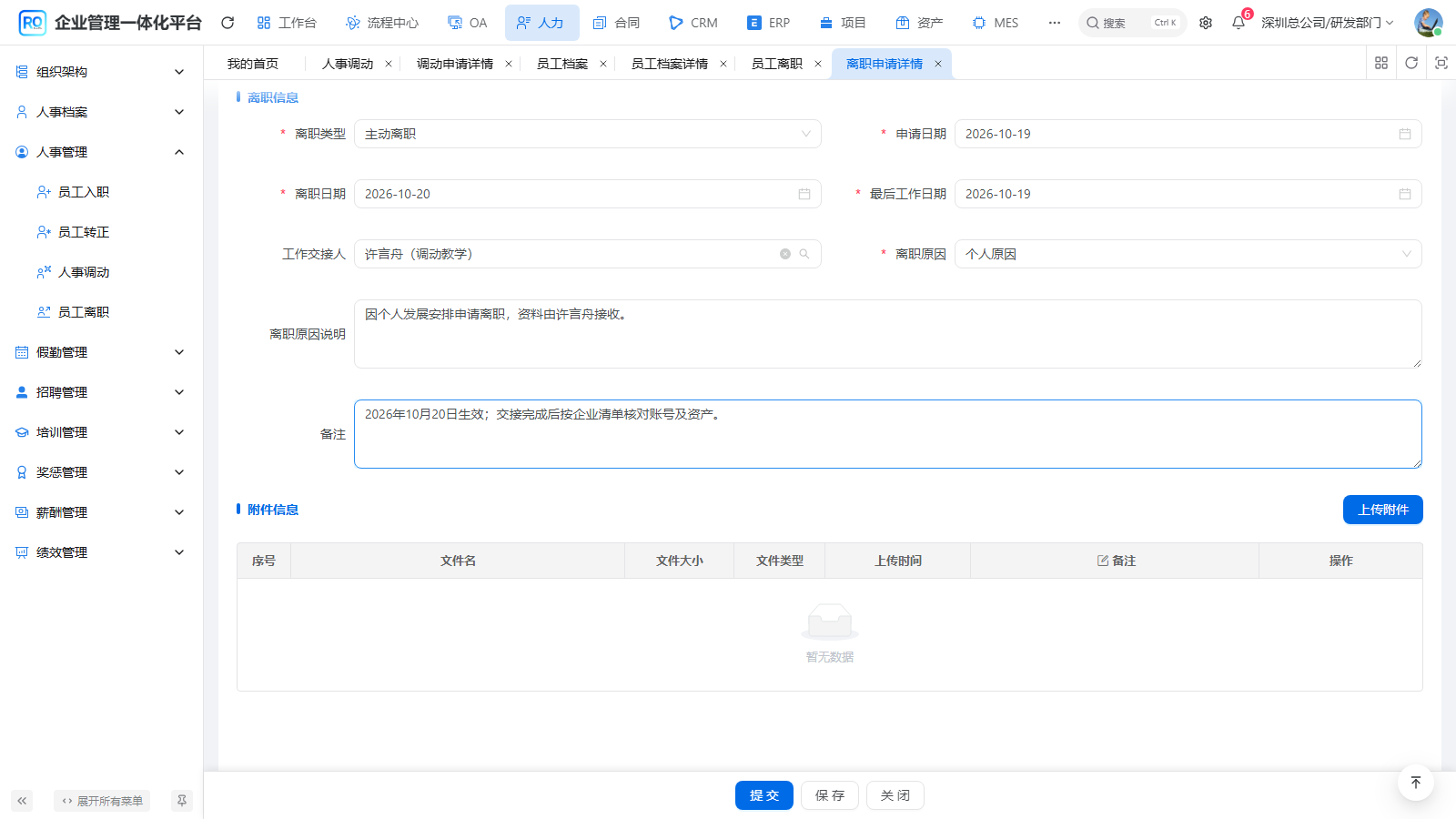Click the 备注 column header
The height and width of the screenshot is (819, 1456).
[1116, 561]
